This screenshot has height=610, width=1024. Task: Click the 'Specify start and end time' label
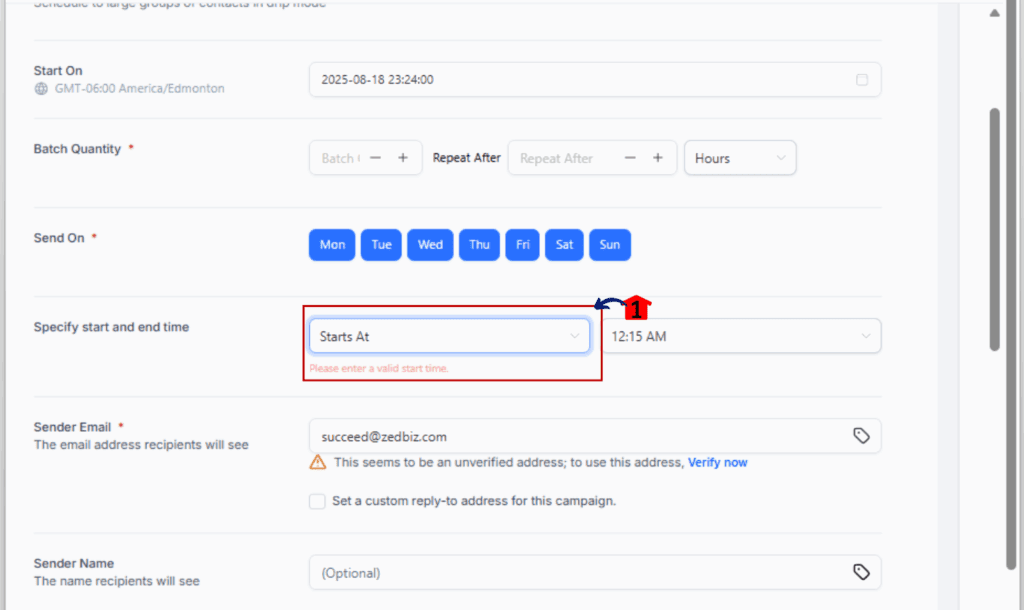(111, 327)
